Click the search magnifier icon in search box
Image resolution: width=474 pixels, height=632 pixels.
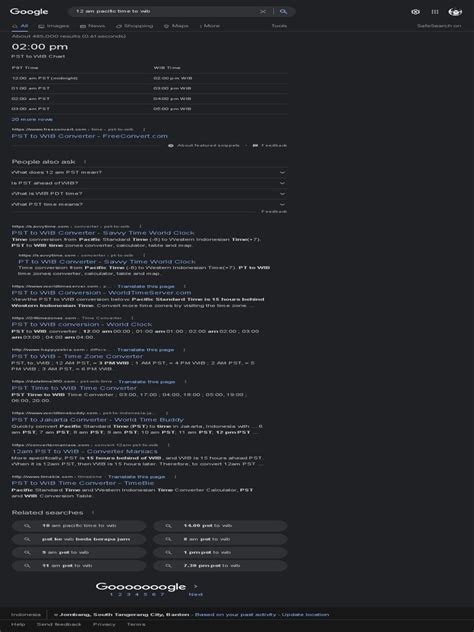[283, 12]
